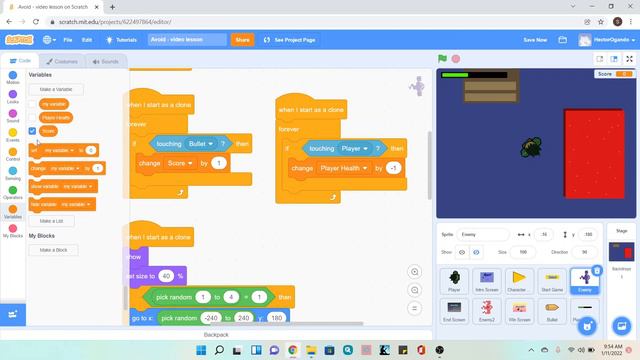Viewport: 640px width, 360px height.
Task: Click the Scratch logo
Action: pos(19,40)
